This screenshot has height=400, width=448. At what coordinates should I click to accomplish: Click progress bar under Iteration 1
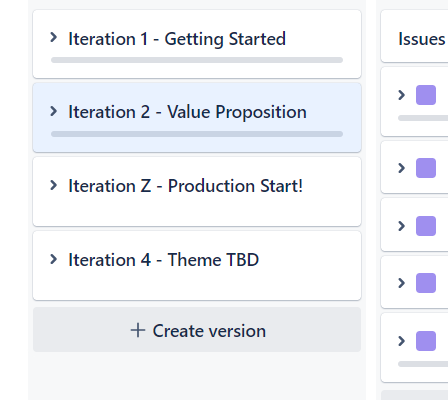[197, 60]
